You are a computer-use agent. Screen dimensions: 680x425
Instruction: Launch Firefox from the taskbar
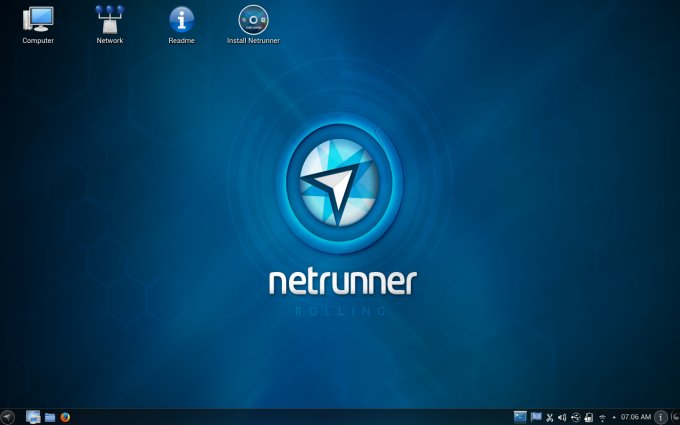(65, 417)
